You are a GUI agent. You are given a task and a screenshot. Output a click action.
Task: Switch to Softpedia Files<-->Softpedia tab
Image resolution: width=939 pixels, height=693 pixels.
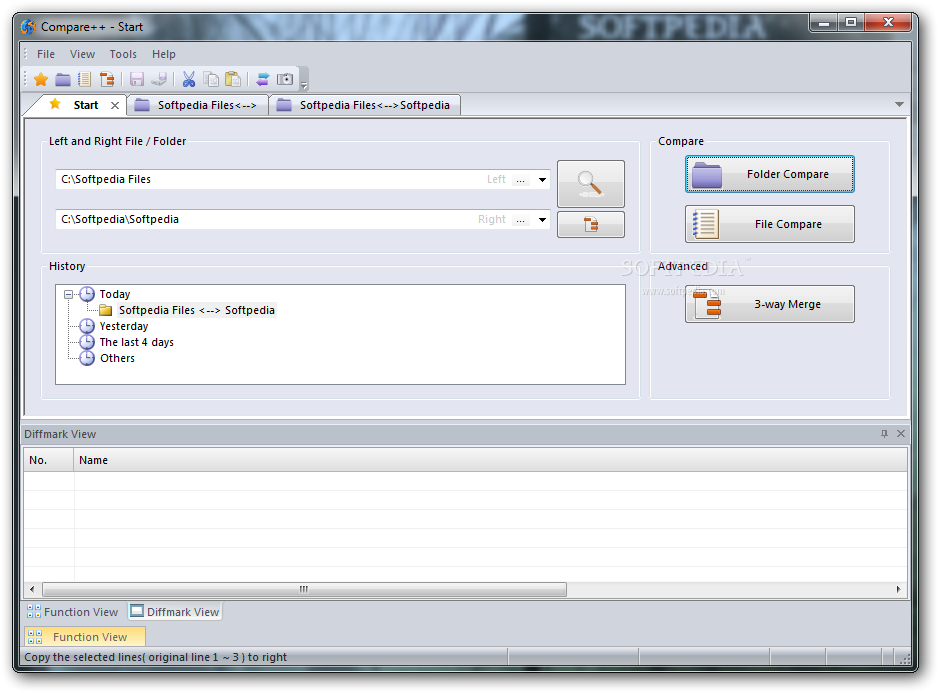click(365, 105)
